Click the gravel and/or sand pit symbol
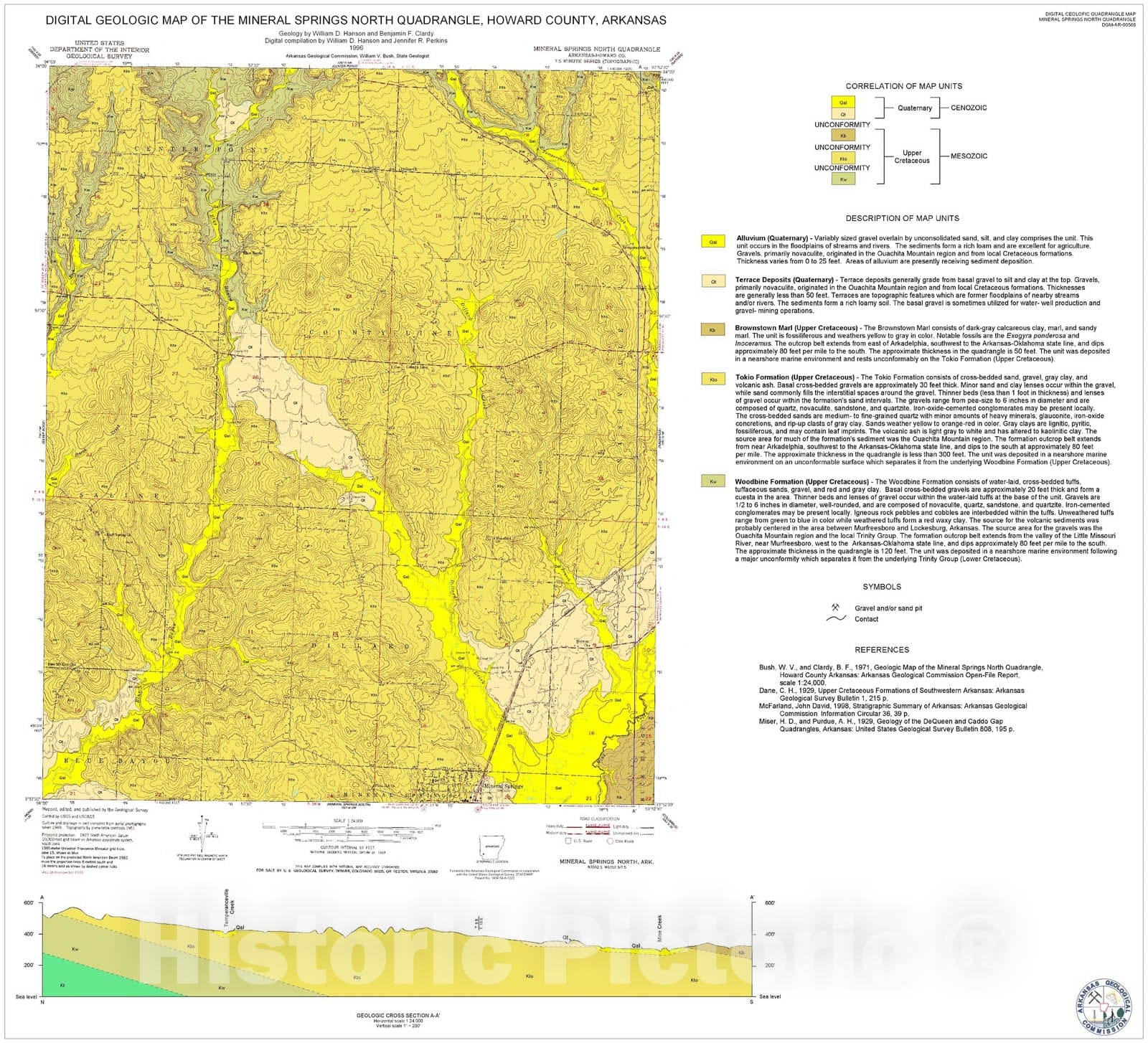This screenshot has height=1043, width=1148. [835, 608]
